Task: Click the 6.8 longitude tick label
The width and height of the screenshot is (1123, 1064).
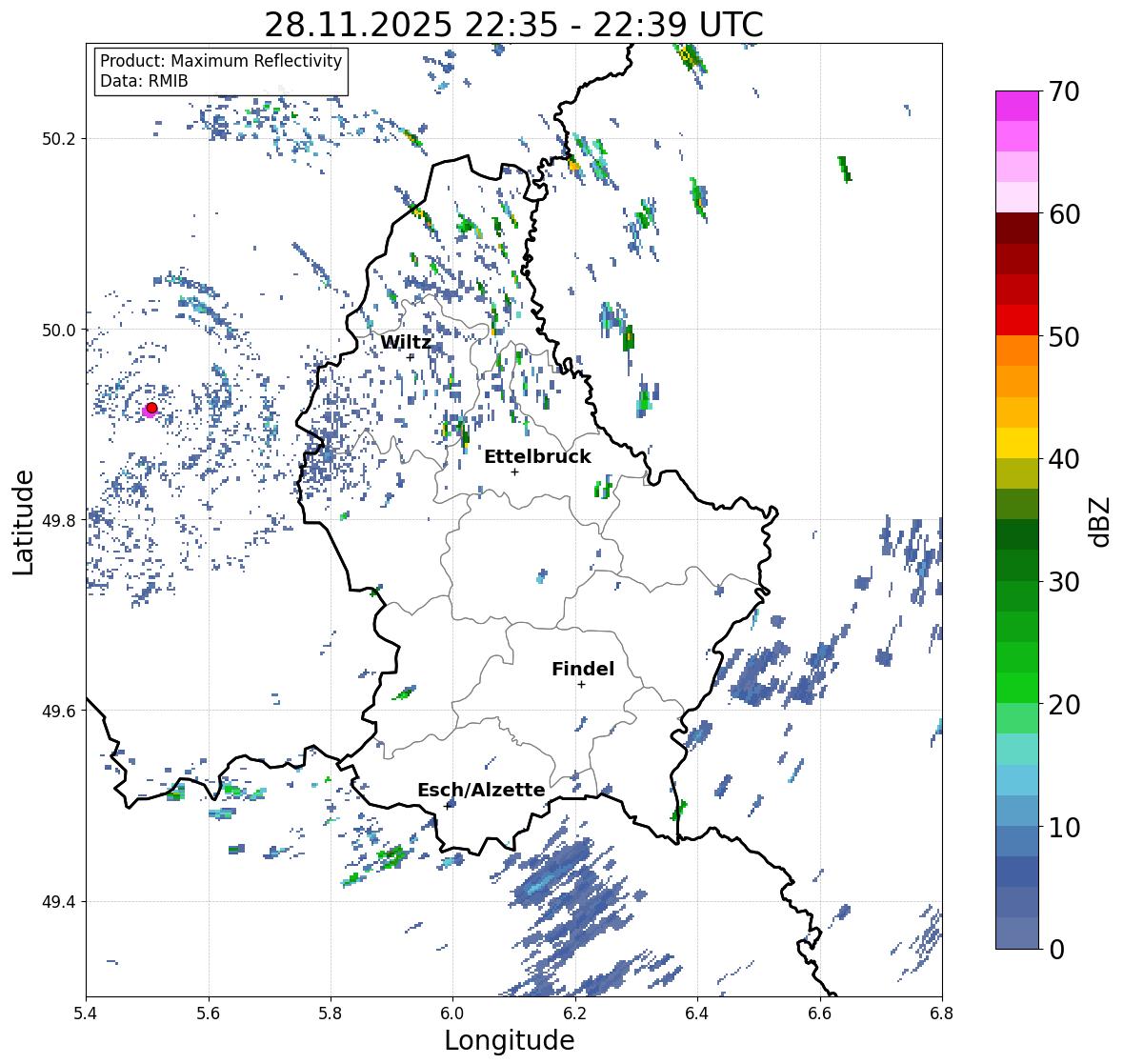Action: coord(942,1013)
